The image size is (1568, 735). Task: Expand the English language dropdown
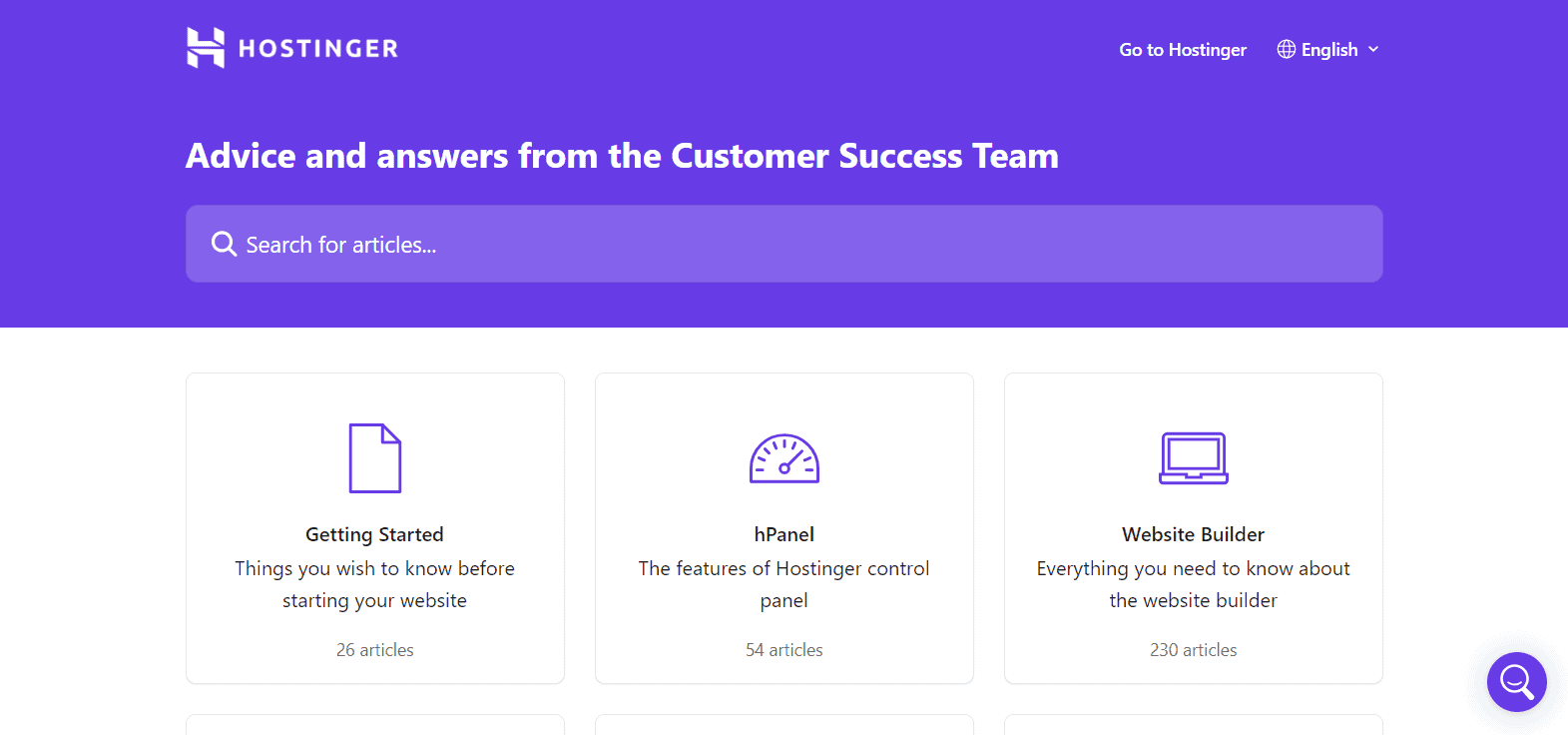(1329, 50)
